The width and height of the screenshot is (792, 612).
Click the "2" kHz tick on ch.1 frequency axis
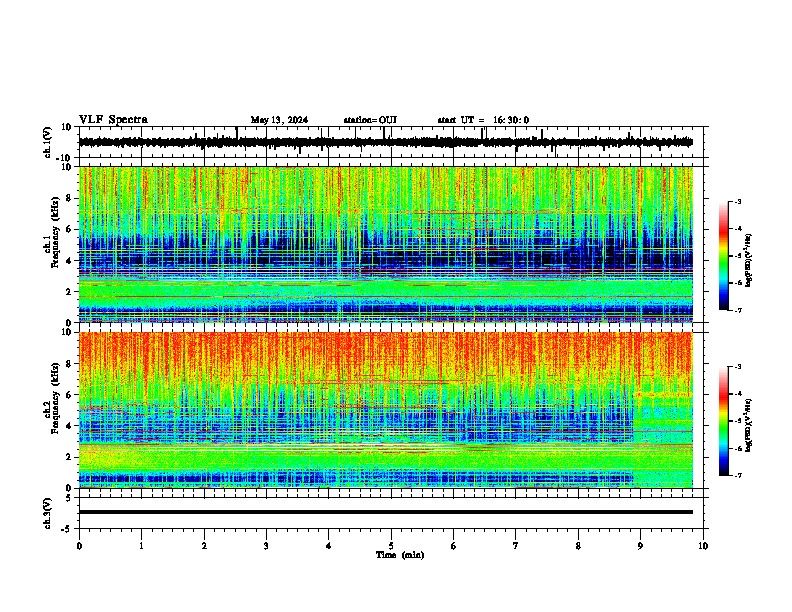70,292
